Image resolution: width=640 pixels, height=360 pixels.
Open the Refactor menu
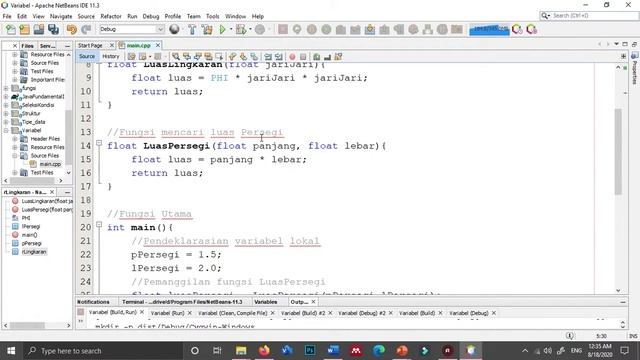point(111,16)
